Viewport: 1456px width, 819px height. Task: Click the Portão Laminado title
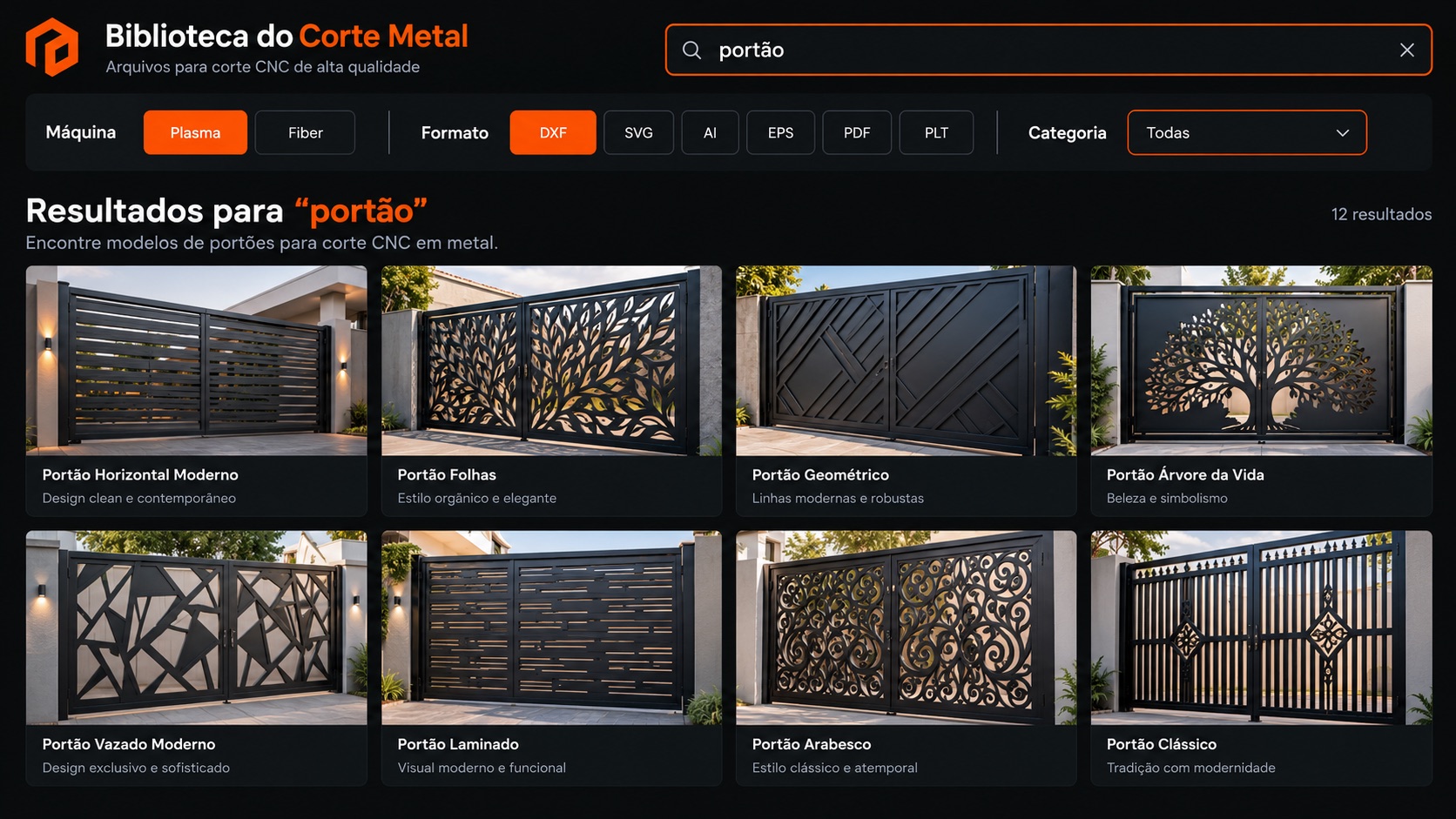[458, 744]
